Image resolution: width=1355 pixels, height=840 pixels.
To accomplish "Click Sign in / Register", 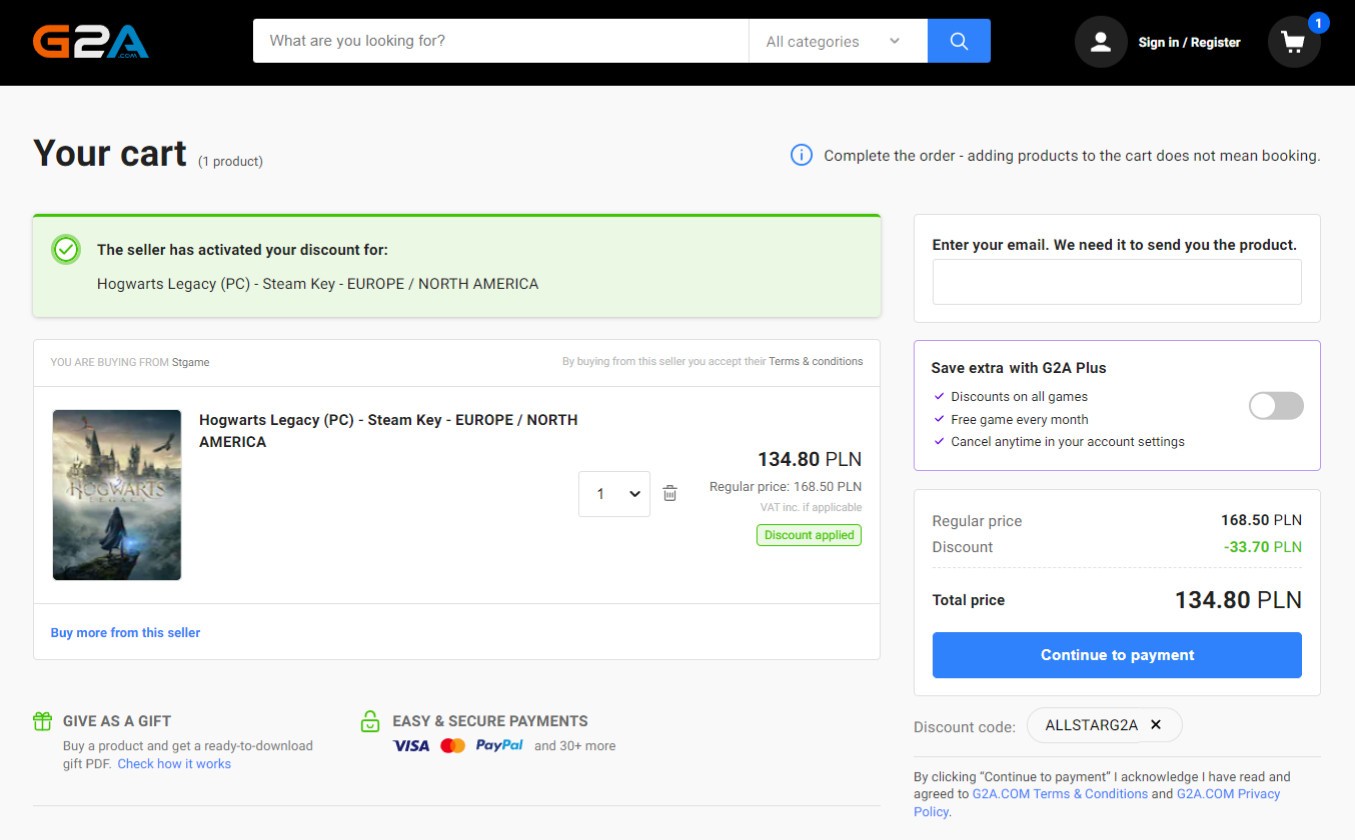I will [1189, 42].
